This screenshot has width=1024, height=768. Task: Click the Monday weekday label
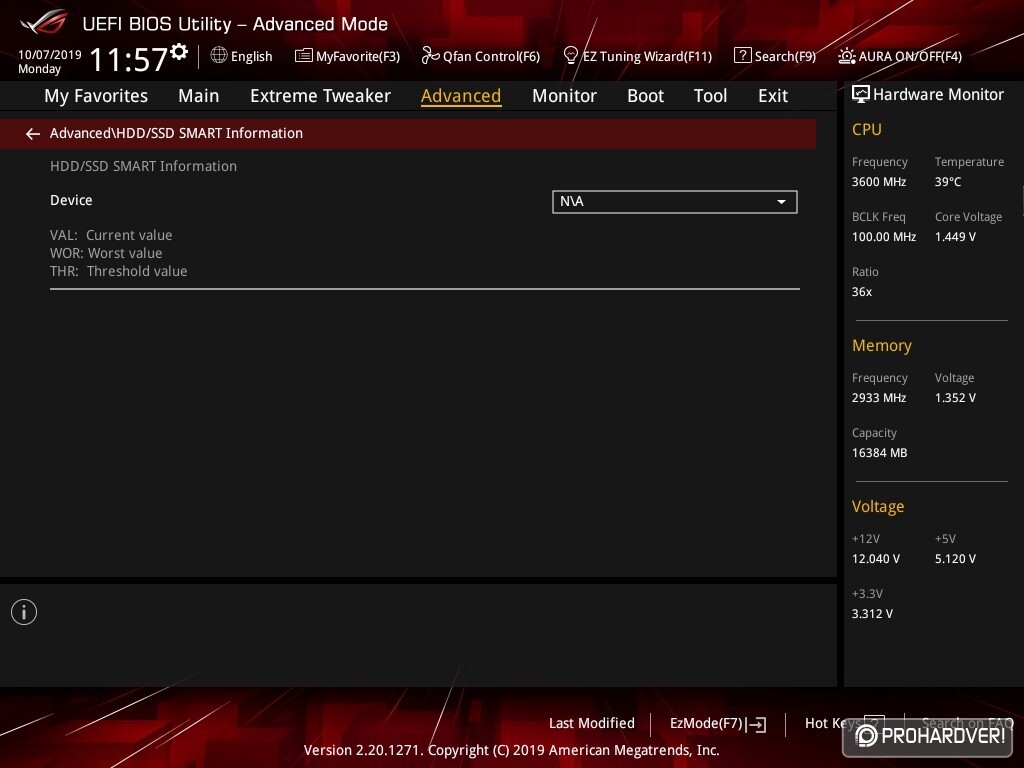(39, 69)
